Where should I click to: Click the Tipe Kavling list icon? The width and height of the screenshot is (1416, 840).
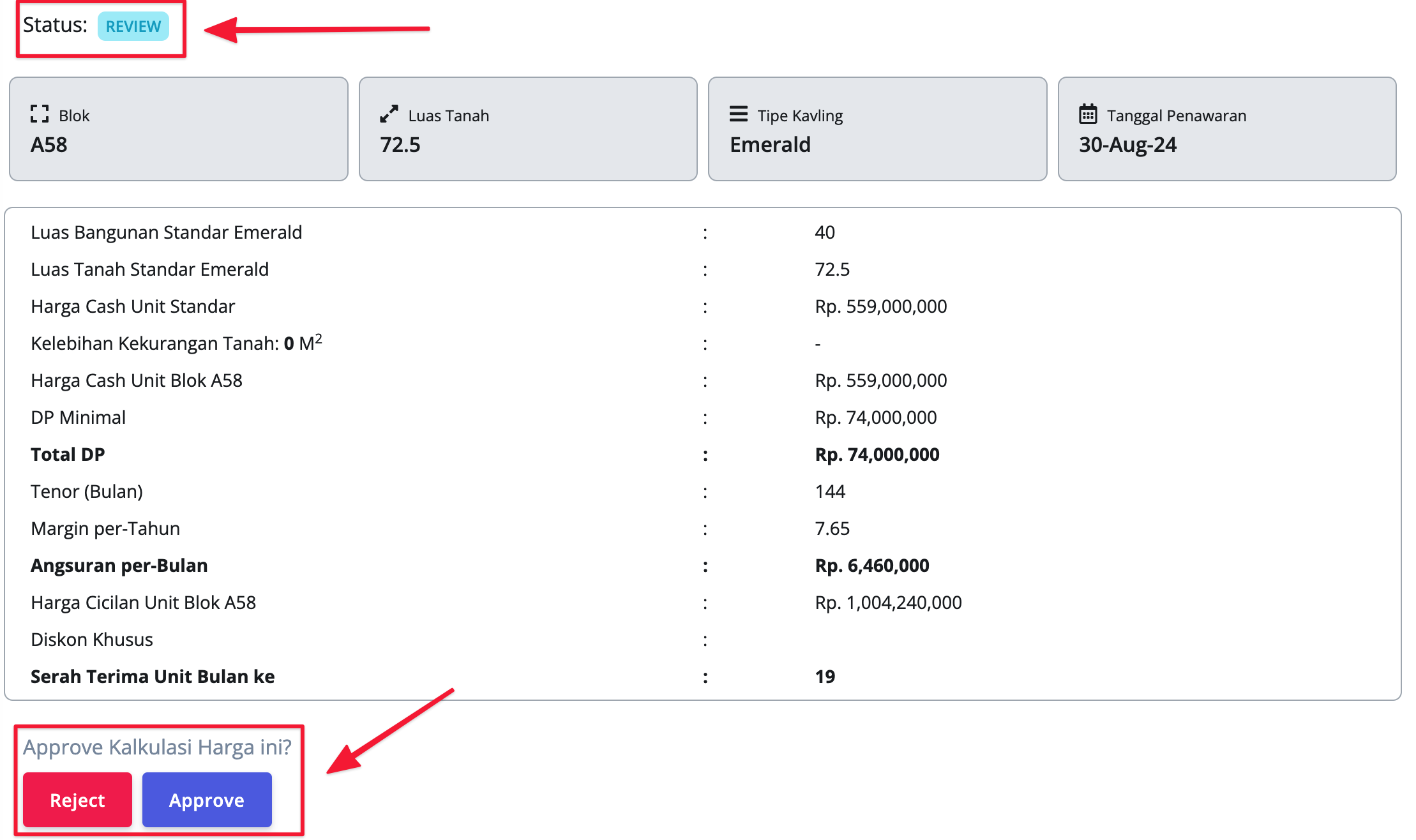(x=738, y=114)
